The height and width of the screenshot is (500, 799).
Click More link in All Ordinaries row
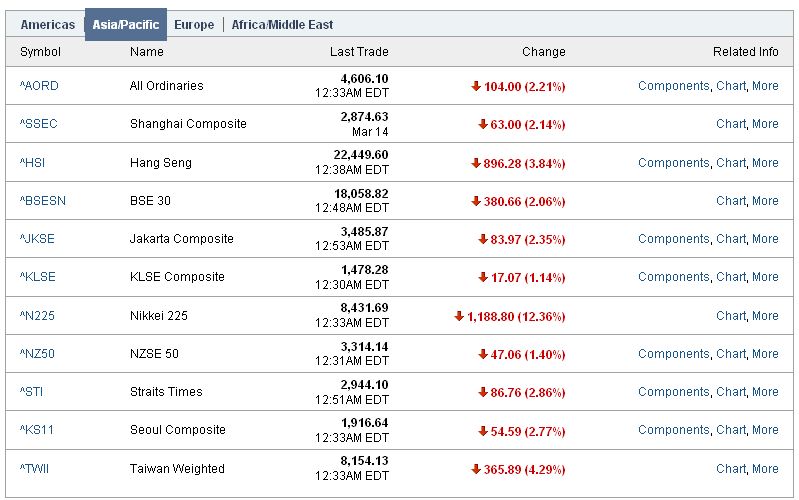(765, 86)
